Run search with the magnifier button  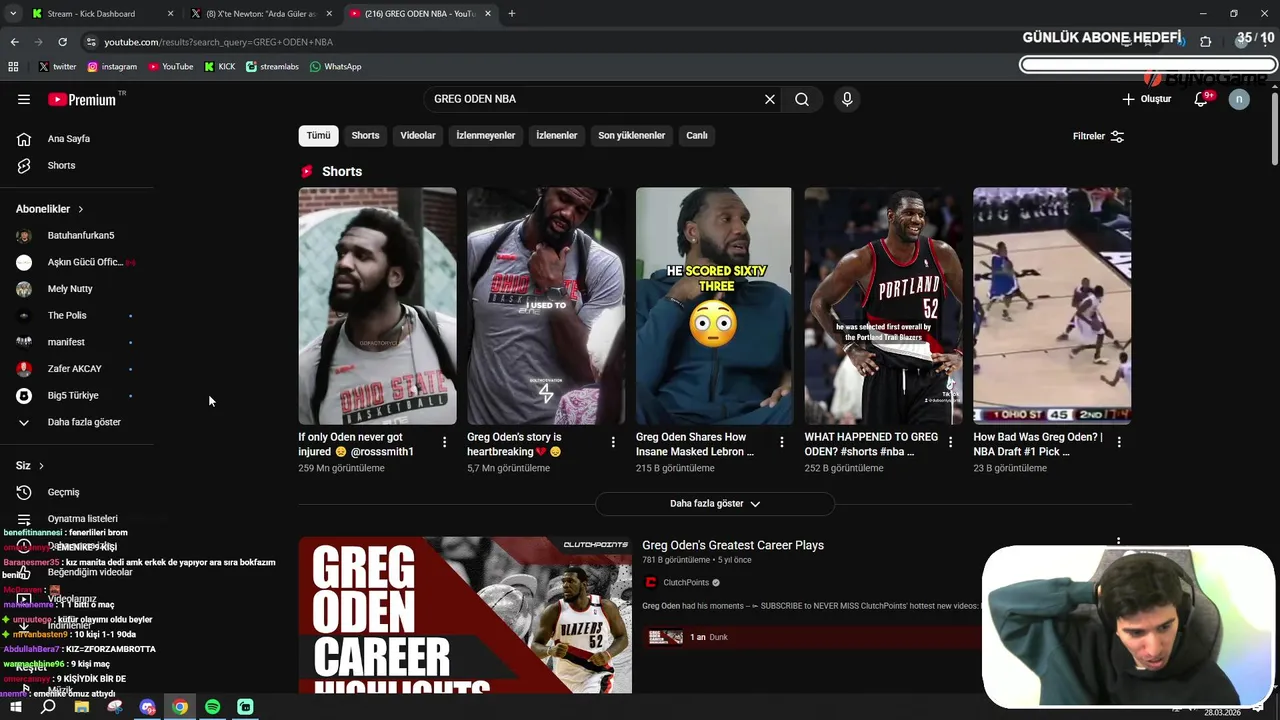point(802,99)
